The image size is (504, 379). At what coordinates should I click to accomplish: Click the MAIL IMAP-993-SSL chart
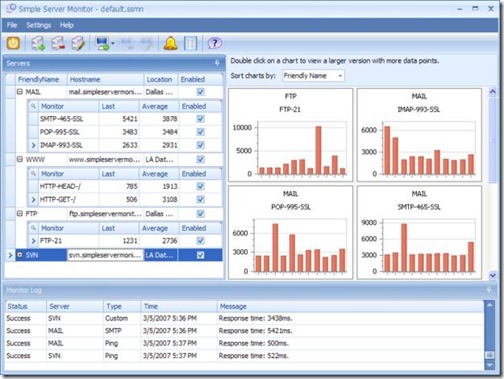coord(419,135)
